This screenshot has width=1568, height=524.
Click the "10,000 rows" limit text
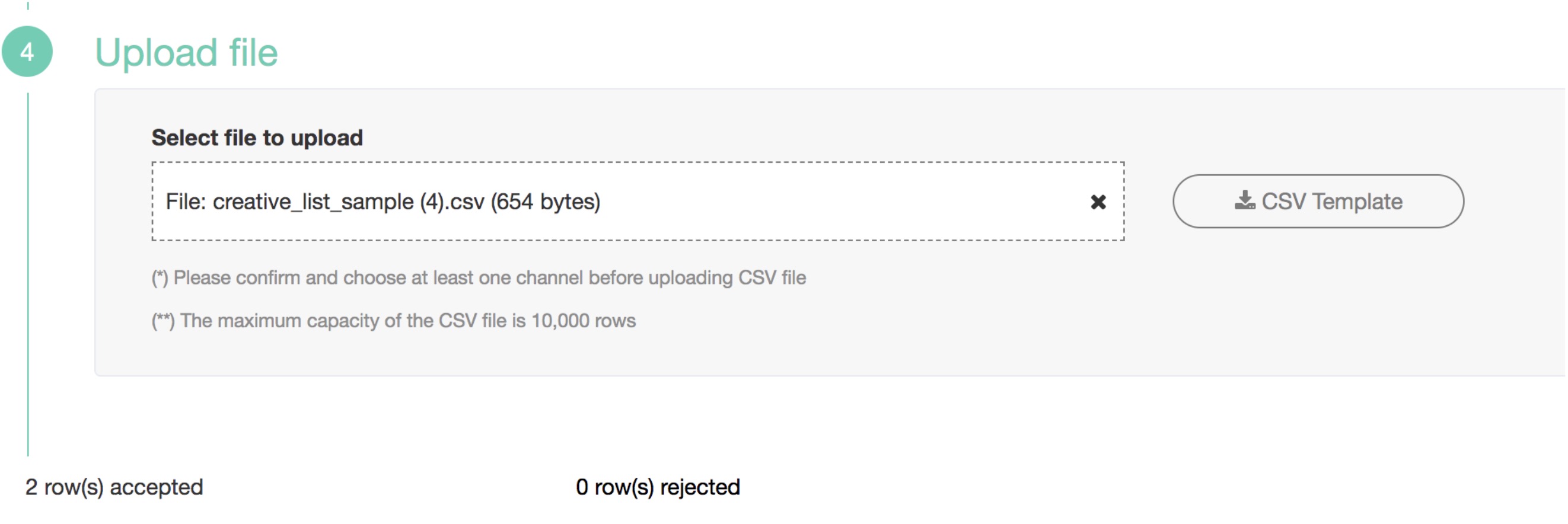pos(583,321)
